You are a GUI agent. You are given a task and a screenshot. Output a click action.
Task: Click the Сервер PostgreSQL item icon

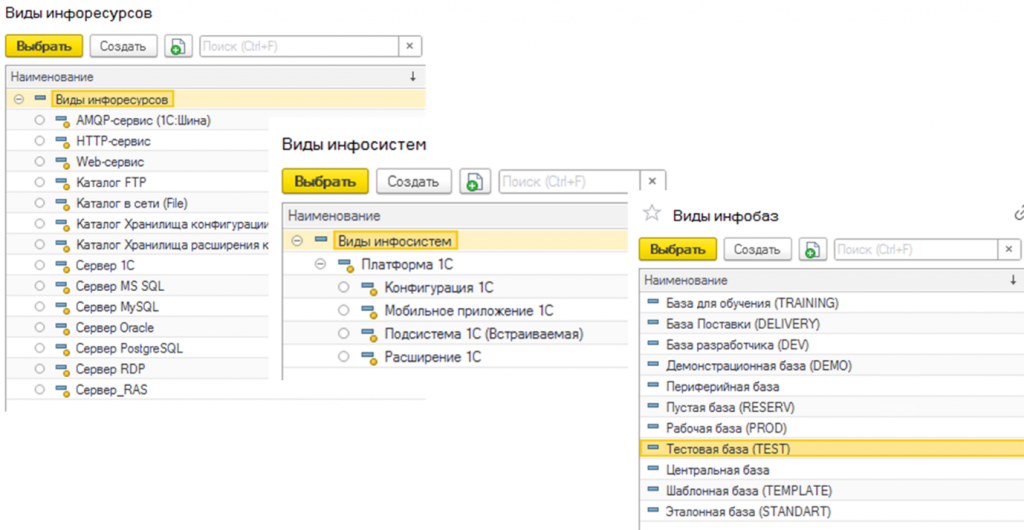point(62,350)
